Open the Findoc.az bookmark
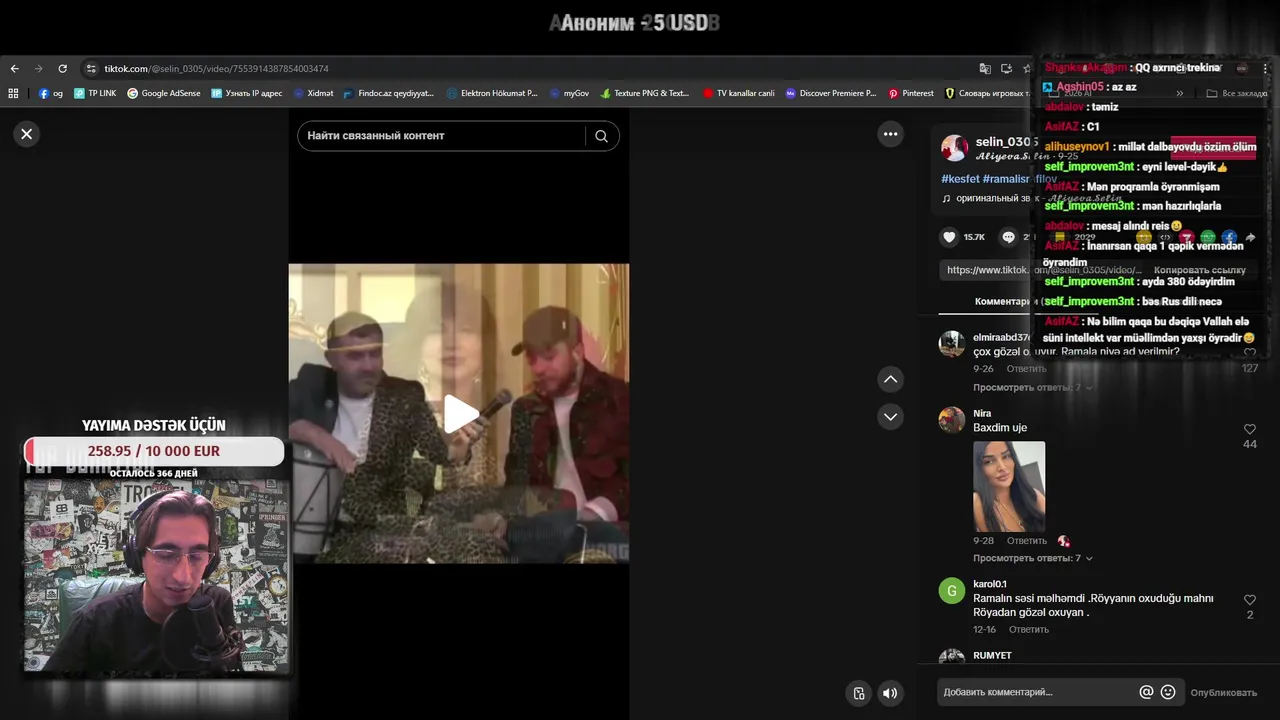Viewport: 1280px width, 720px height. pos(389,93)
